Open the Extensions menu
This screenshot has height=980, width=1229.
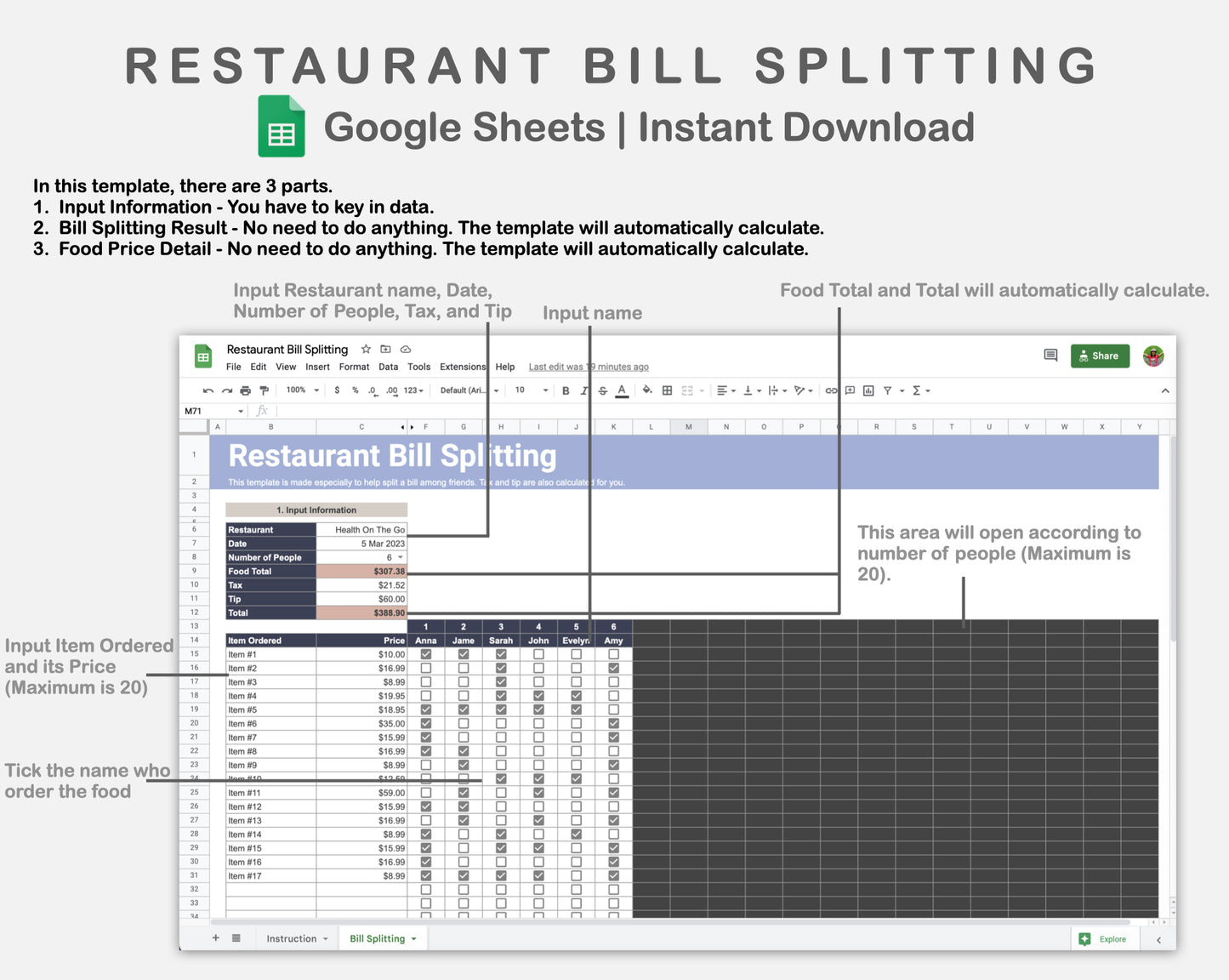tap(463, 367)
